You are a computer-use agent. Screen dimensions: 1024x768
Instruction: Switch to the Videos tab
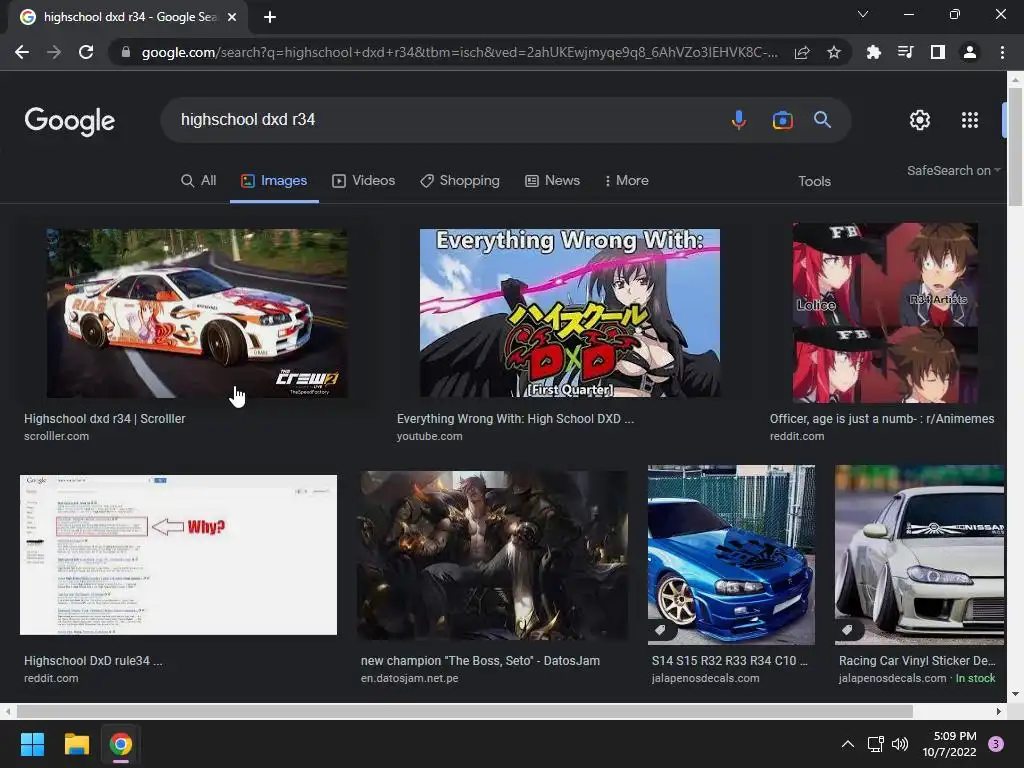tap(364, 181)
